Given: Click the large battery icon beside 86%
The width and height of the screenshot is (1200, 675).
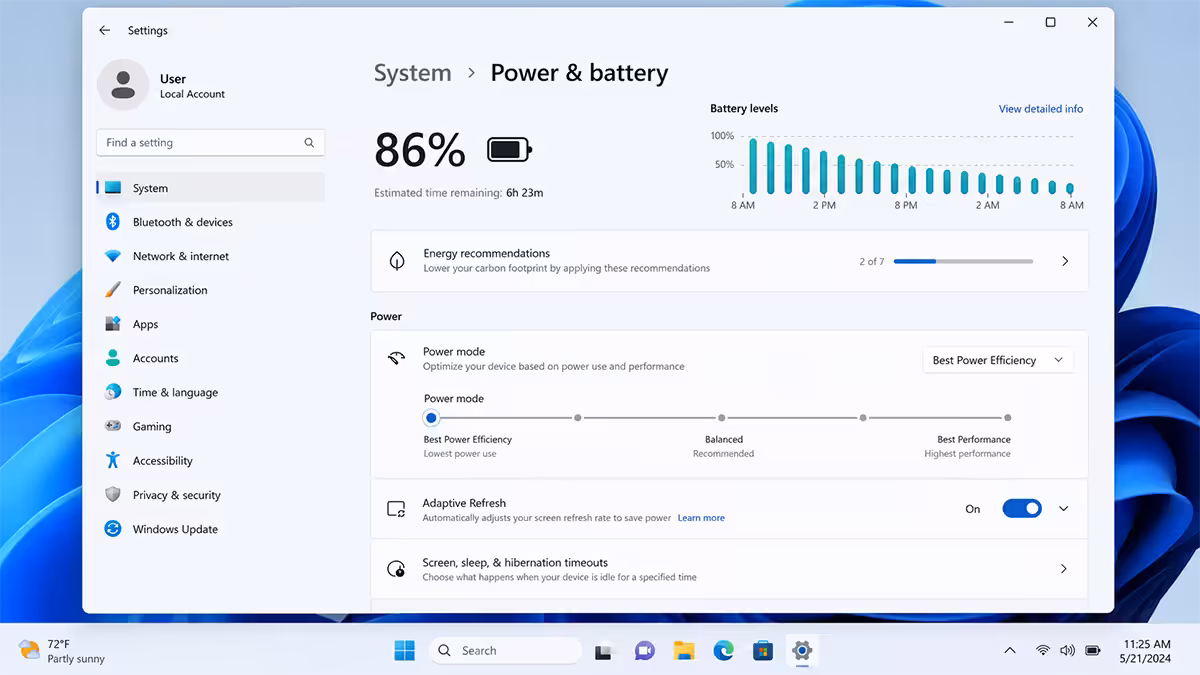Looking at the screenshot, I should click(x=509, y=150).
